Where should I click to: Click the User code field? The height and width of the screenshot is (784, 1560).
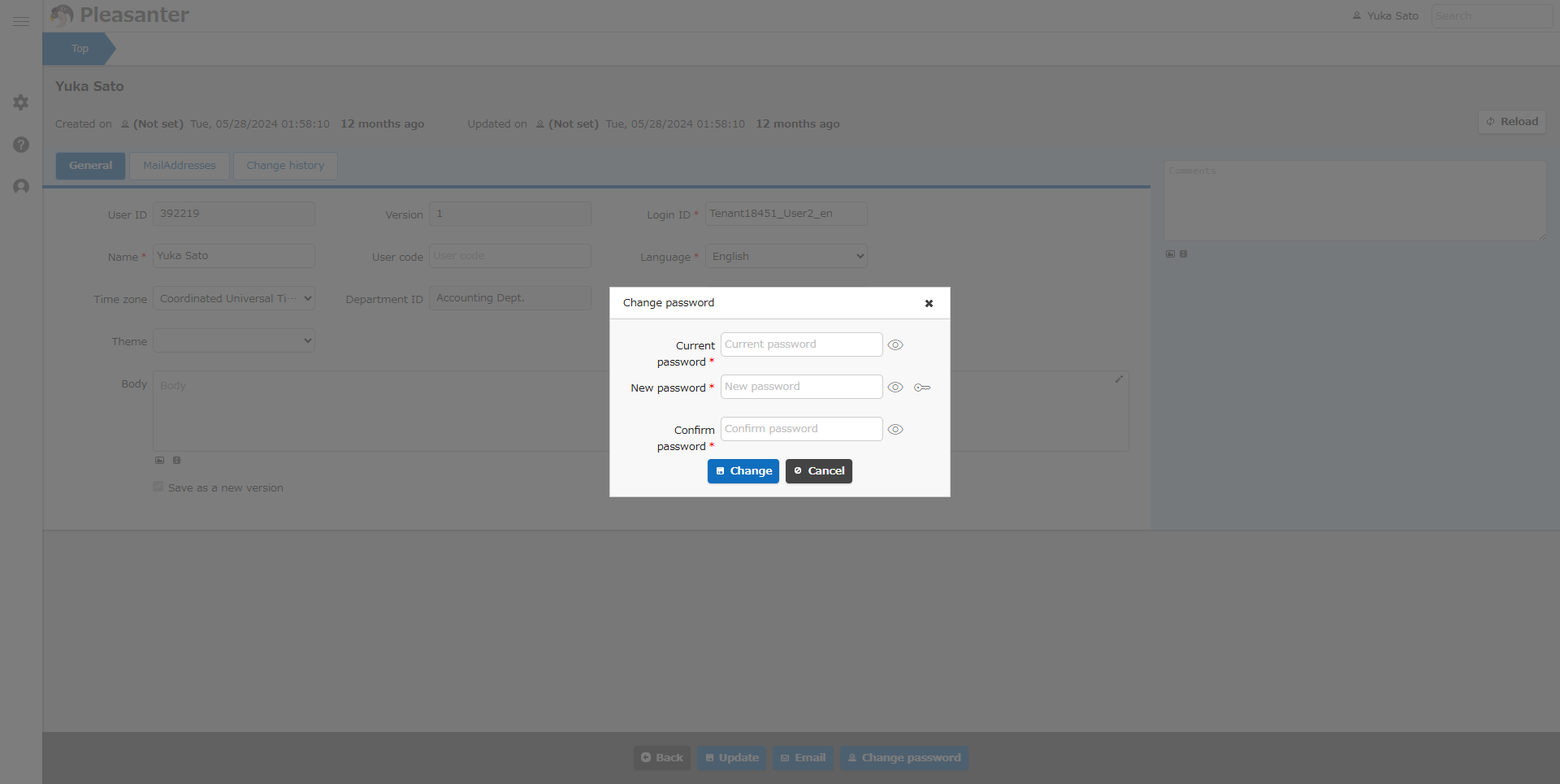click(510, 256)
